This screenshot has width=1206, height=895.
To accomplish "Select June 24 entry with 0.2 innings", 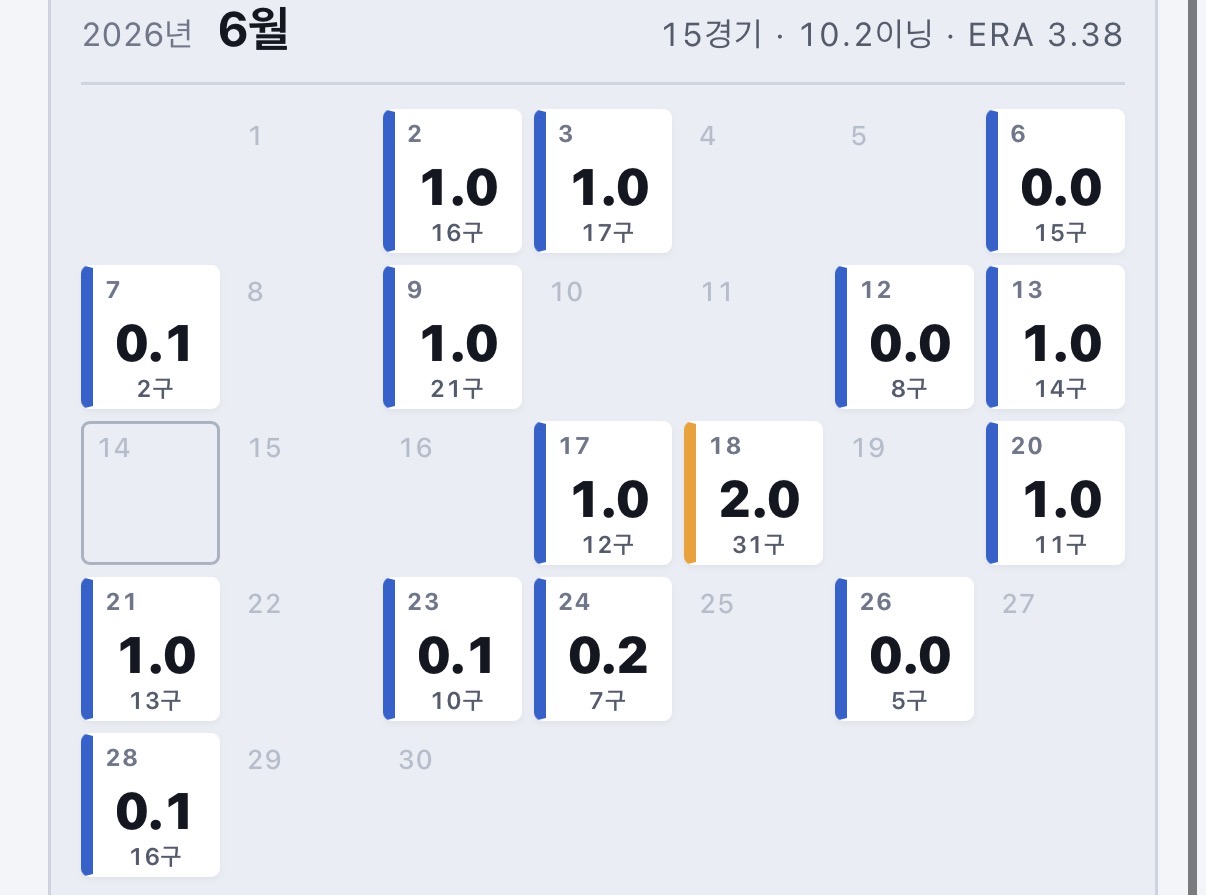I will 603,649.
